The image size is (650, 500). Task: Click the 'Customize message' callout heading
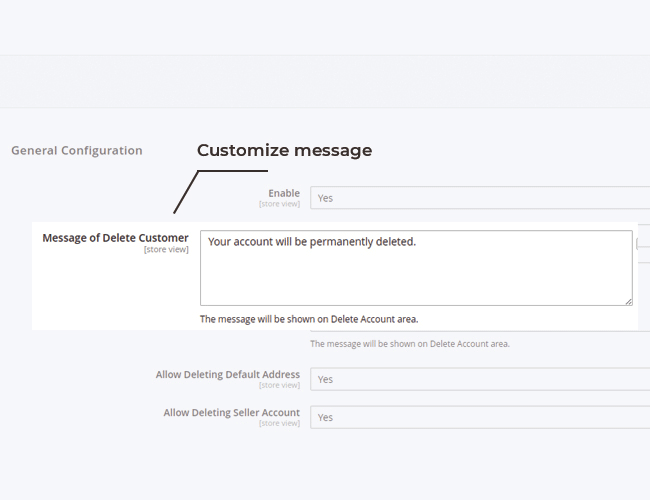[284, 151]
